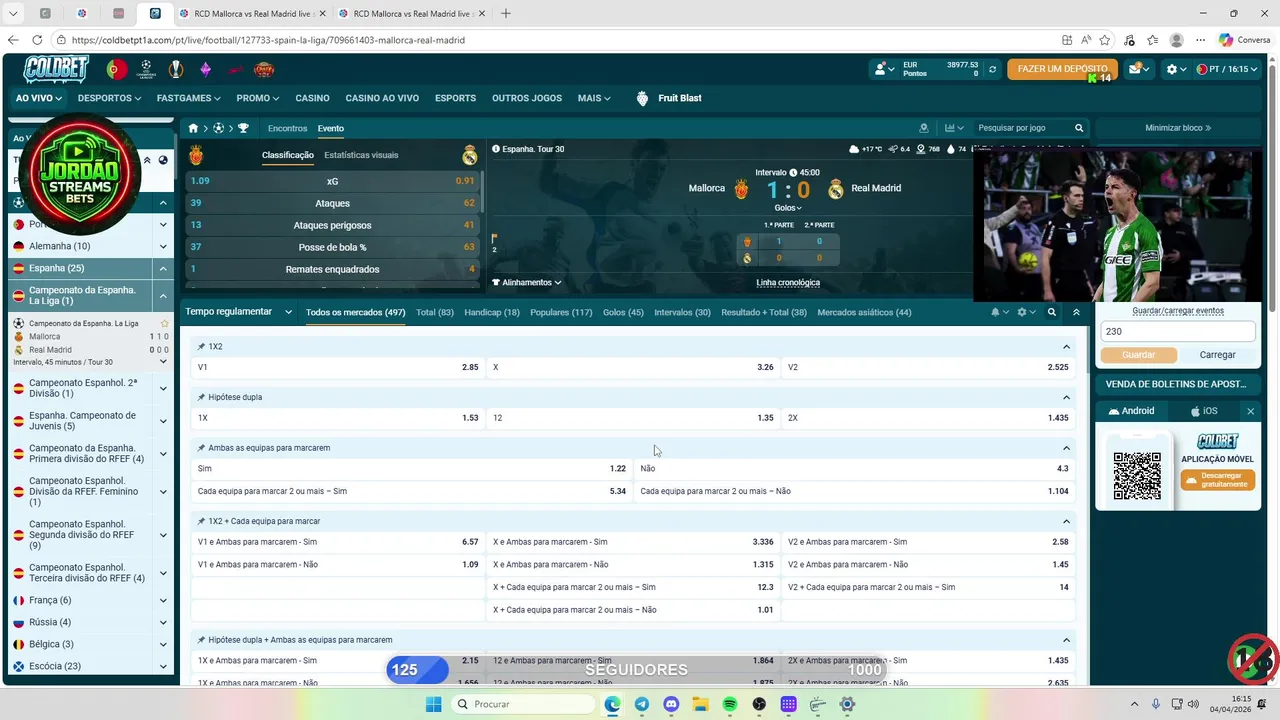Open the Portugal flag shortcut icon
The image size is (1280, 720).
tap(117, 69)
